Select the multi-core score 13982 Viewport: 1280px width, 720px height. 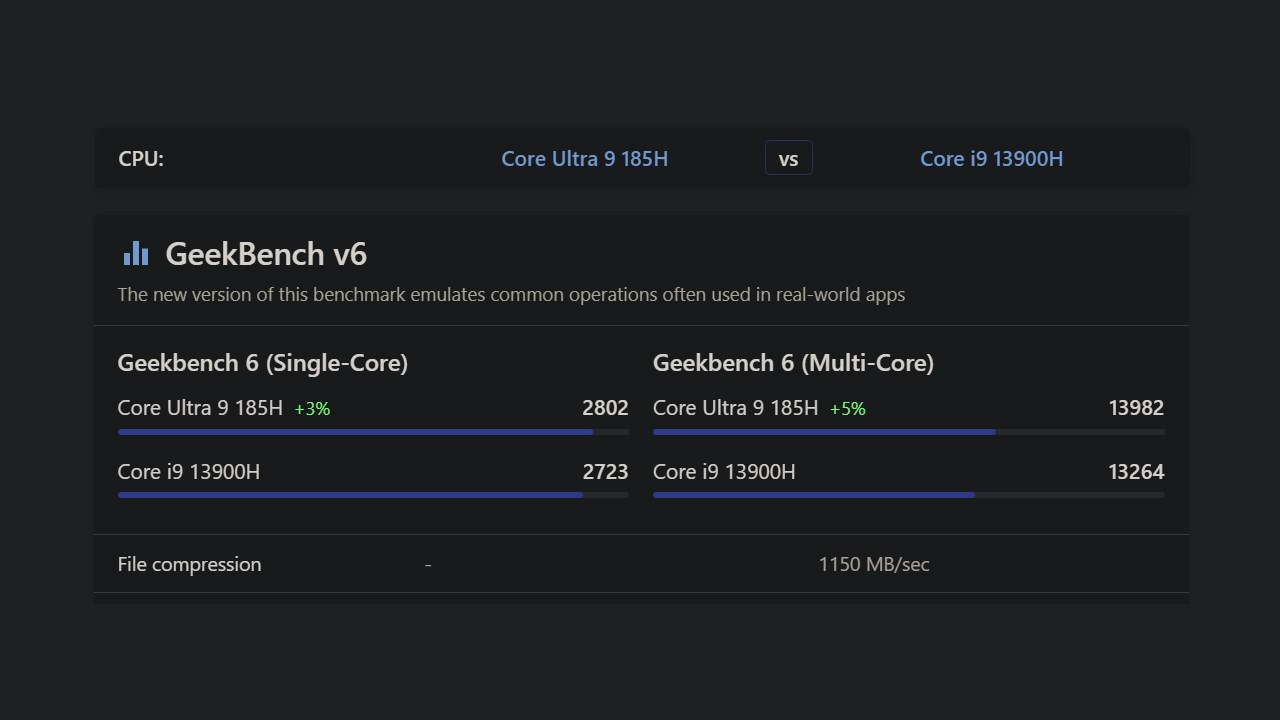pos(1136,408)
